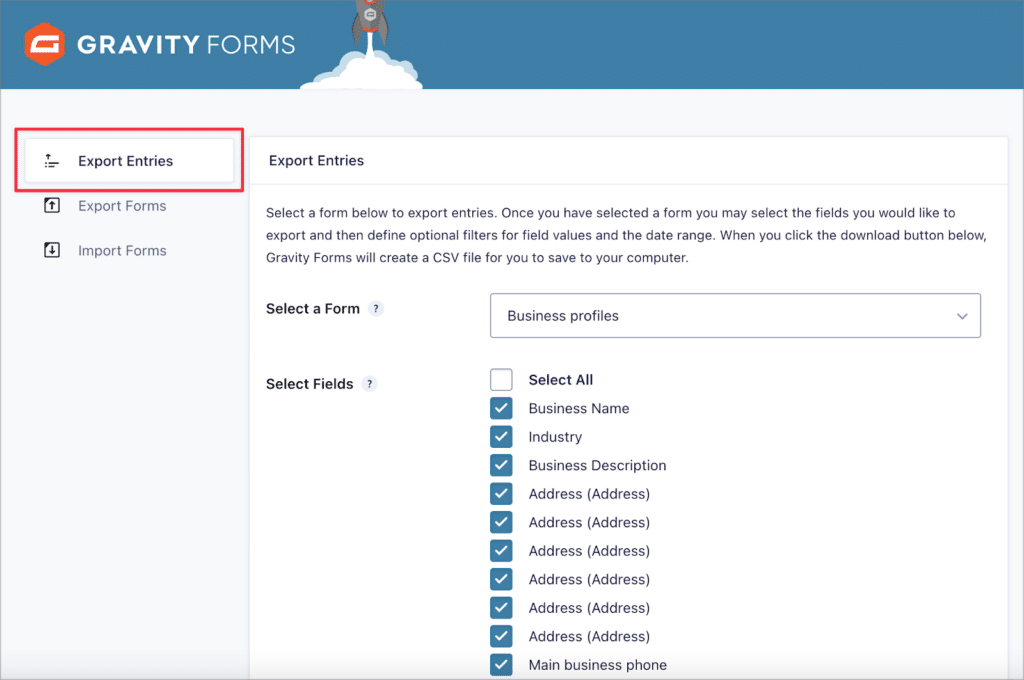Uncheck the Business Name checkbox
1024x680 pixels.
click(x=502, y=408)
